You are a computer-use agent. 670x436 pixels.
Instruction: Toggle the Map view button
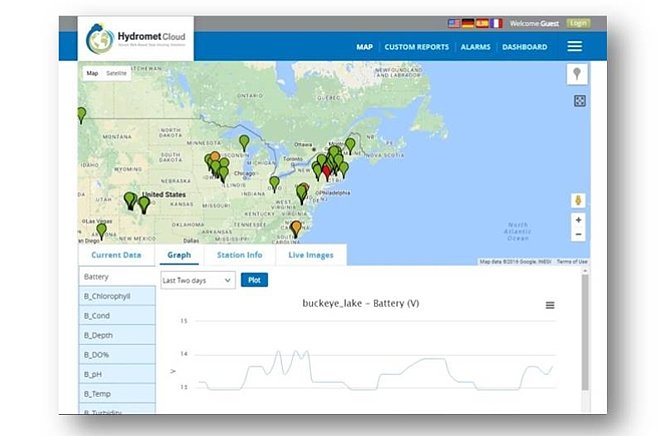[x=92, y=73]
